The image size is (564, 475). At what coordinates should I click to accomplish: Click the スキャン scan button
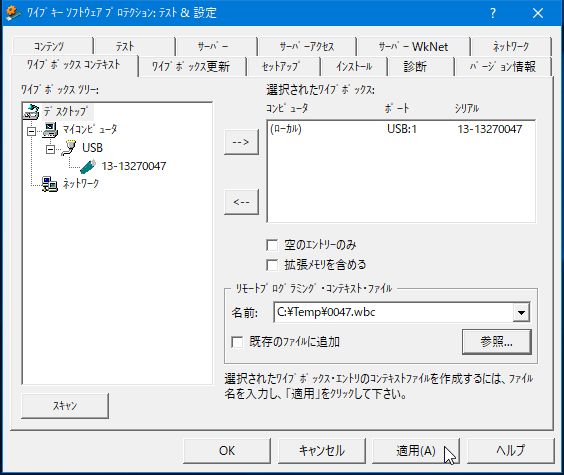tap(65, 406)
